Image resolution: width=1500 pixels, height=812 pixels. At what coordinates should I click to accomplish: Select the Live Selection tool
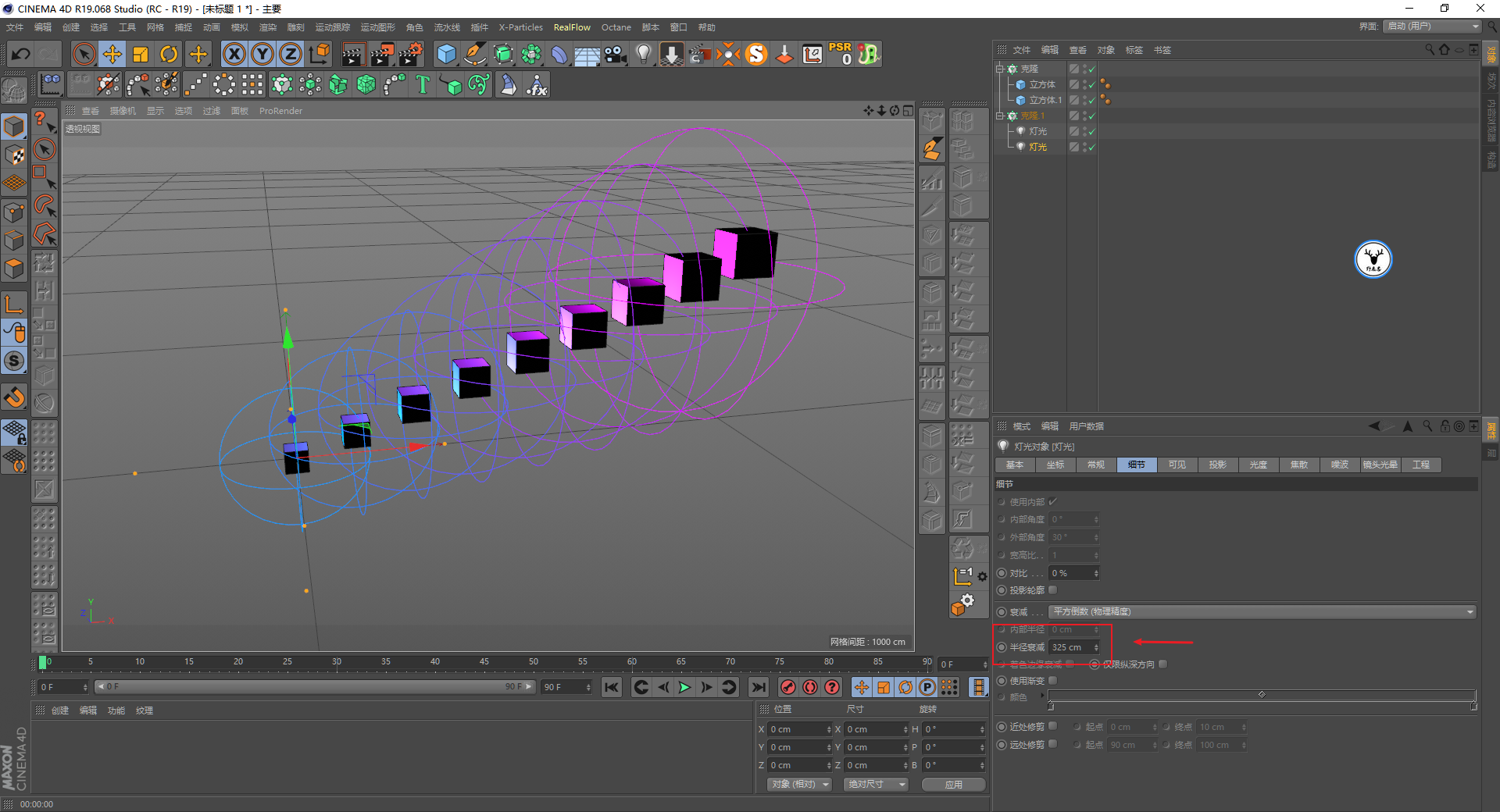(x=84, y=54)
